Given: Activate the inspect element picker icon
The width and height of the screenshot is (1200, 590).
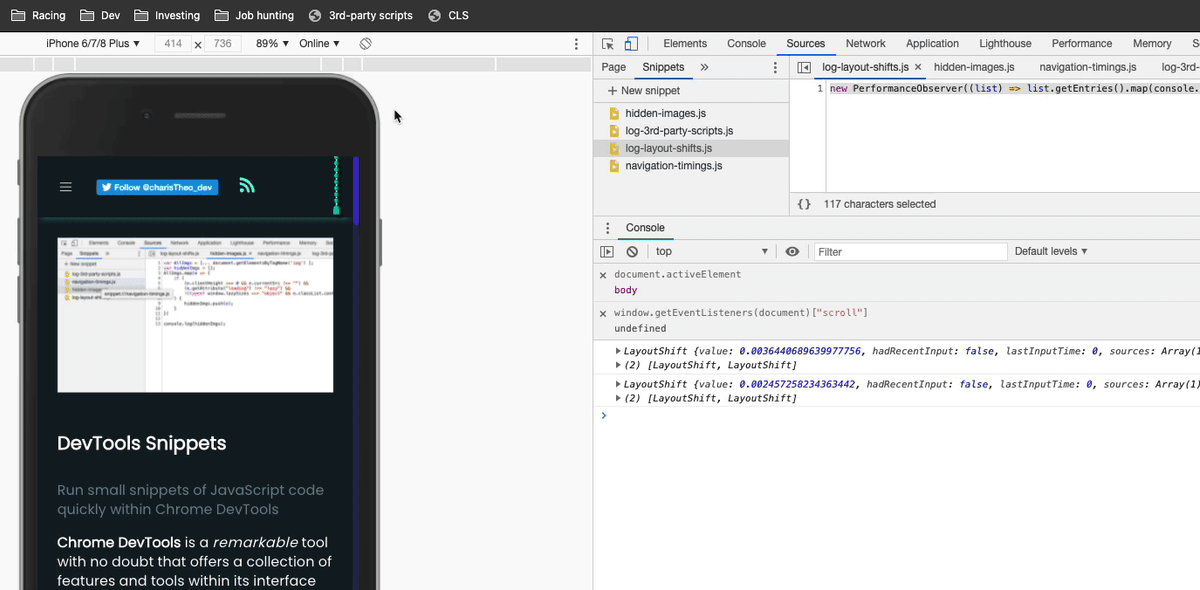Looking at the screenshot, I should click(607, 44).
